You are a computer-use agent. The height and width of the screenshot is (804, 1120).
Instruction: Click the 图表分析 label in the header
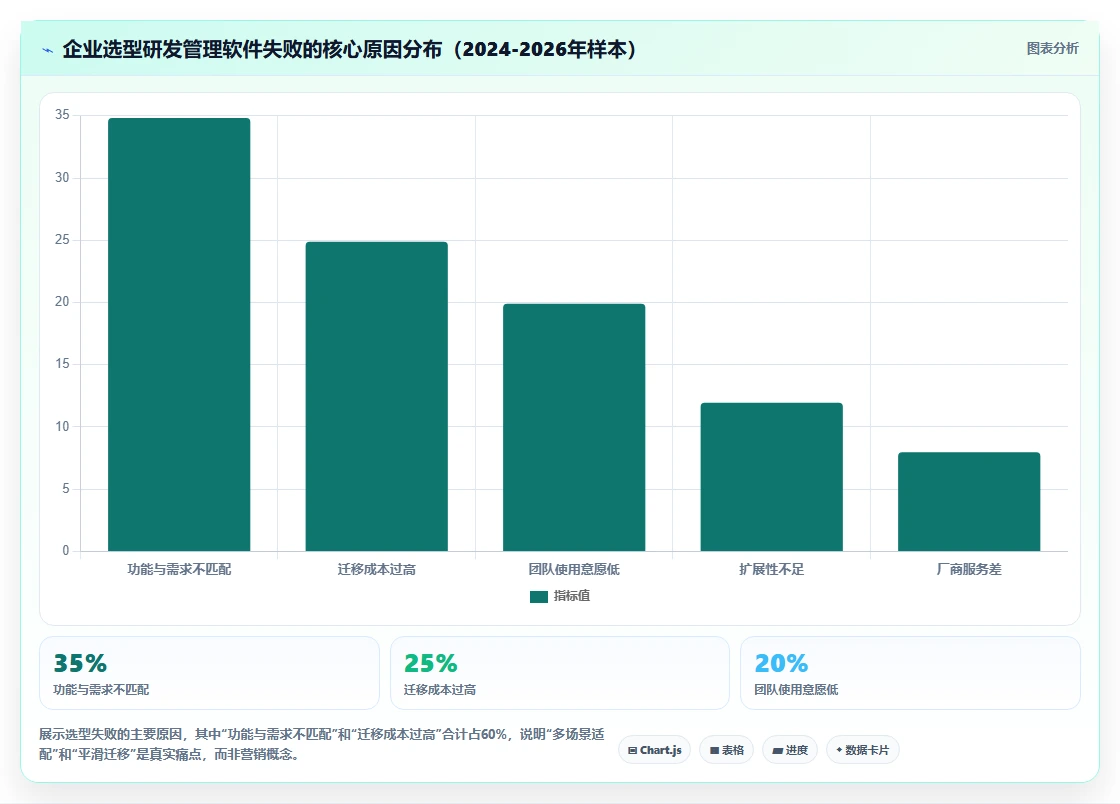click(x=1052, y=49)
